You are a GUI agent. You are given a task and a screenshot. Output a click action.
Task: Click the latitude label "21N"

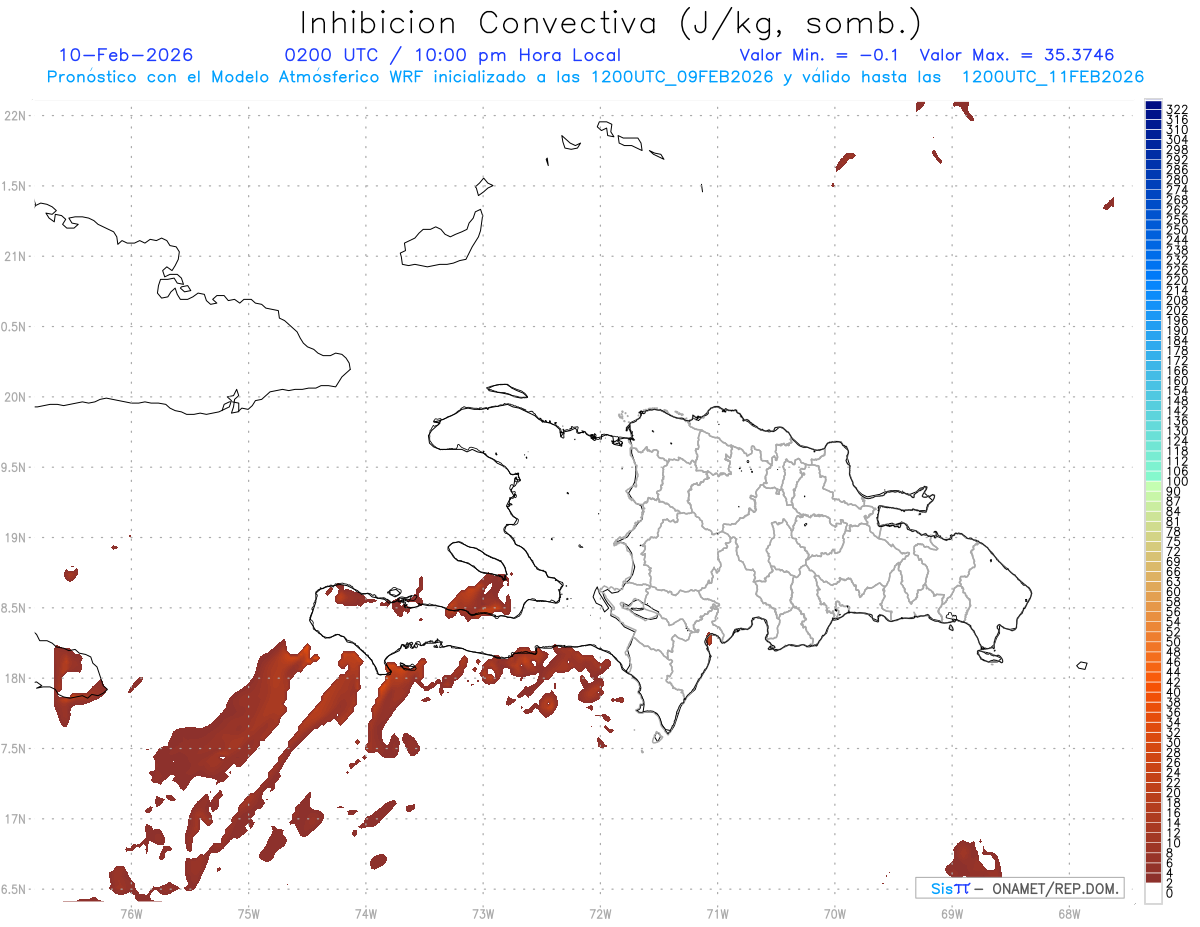pos(15,256)
